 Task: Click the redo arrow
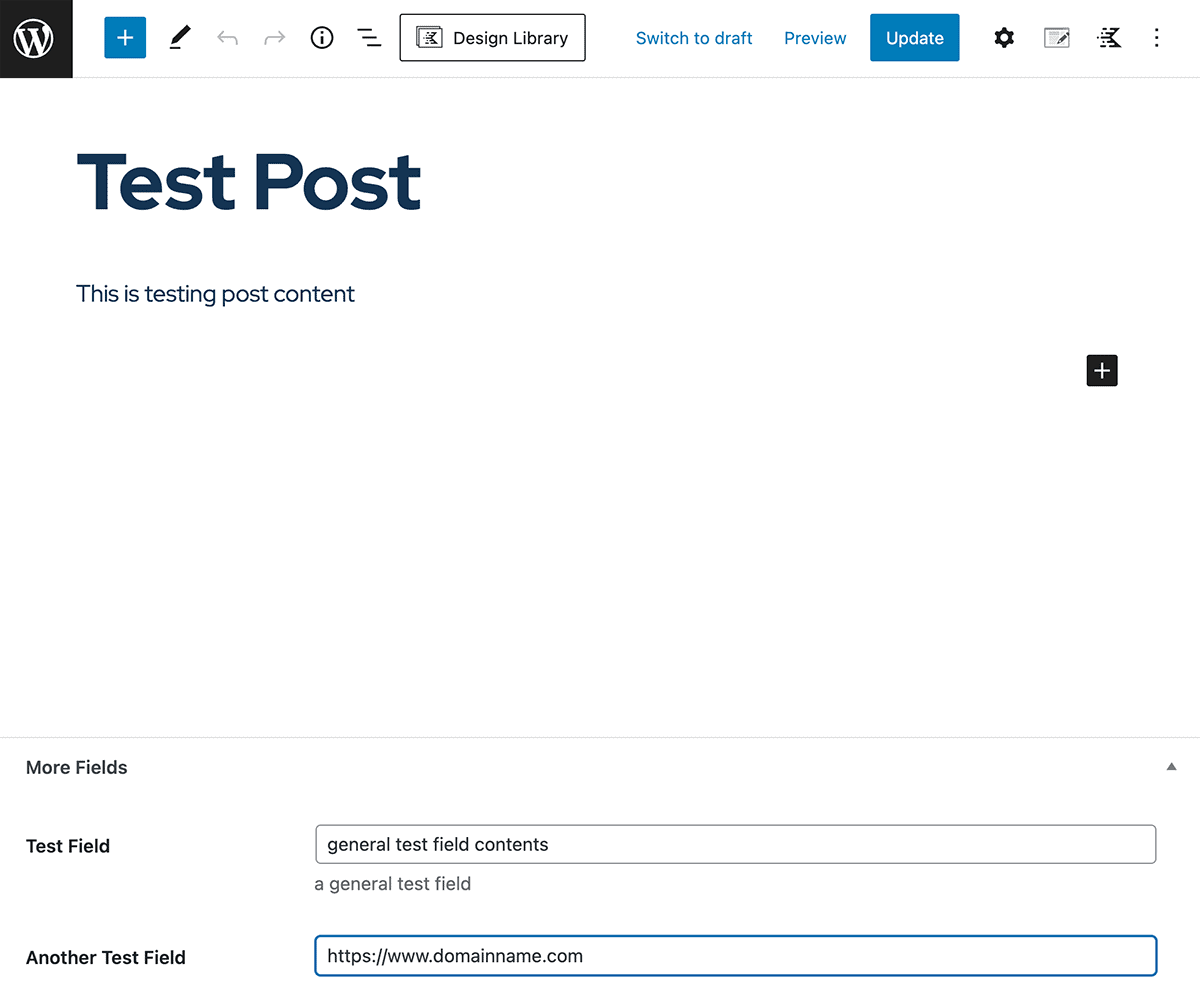point(273,37)
